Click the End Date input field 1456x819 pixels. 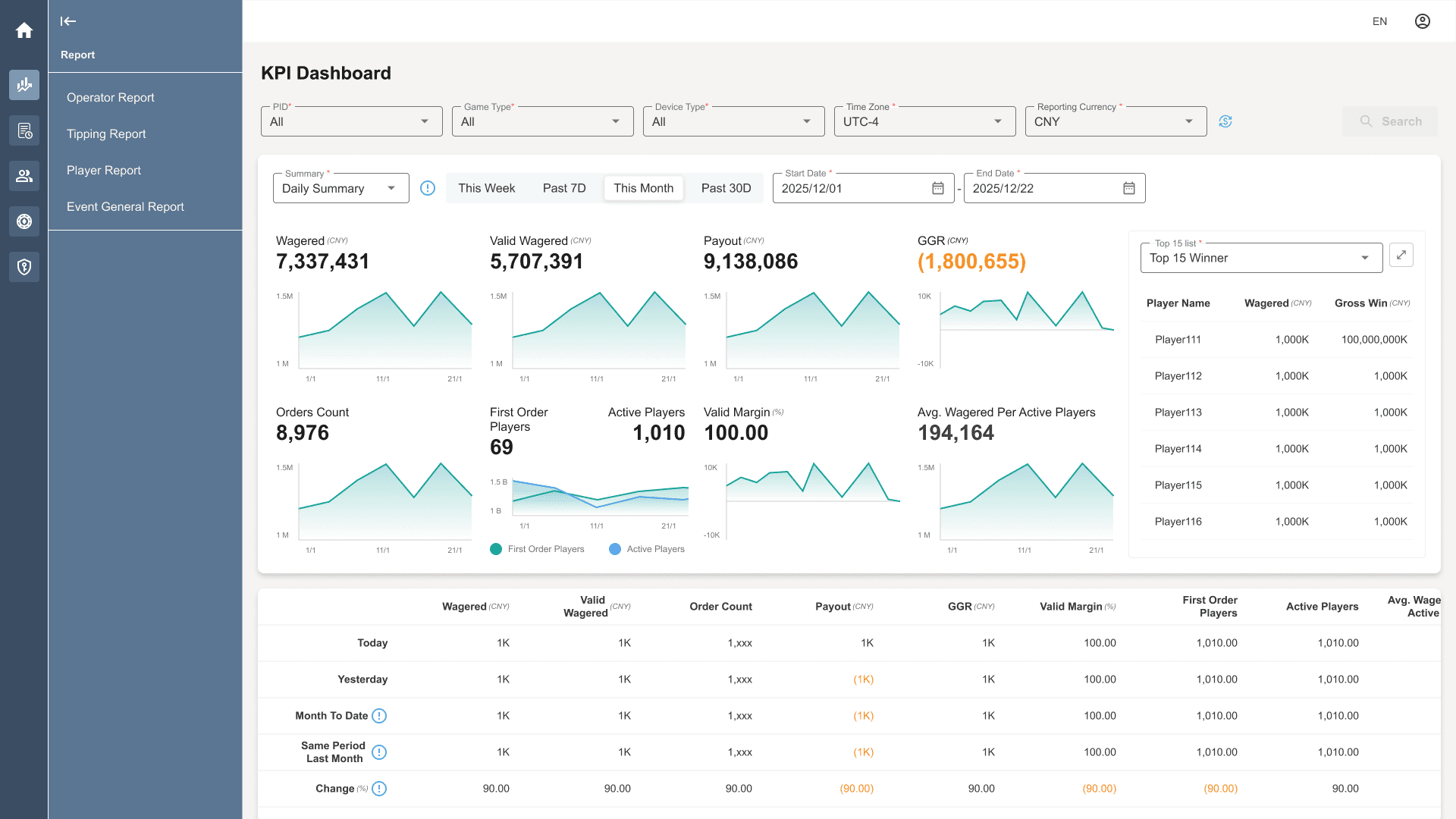1055,188
